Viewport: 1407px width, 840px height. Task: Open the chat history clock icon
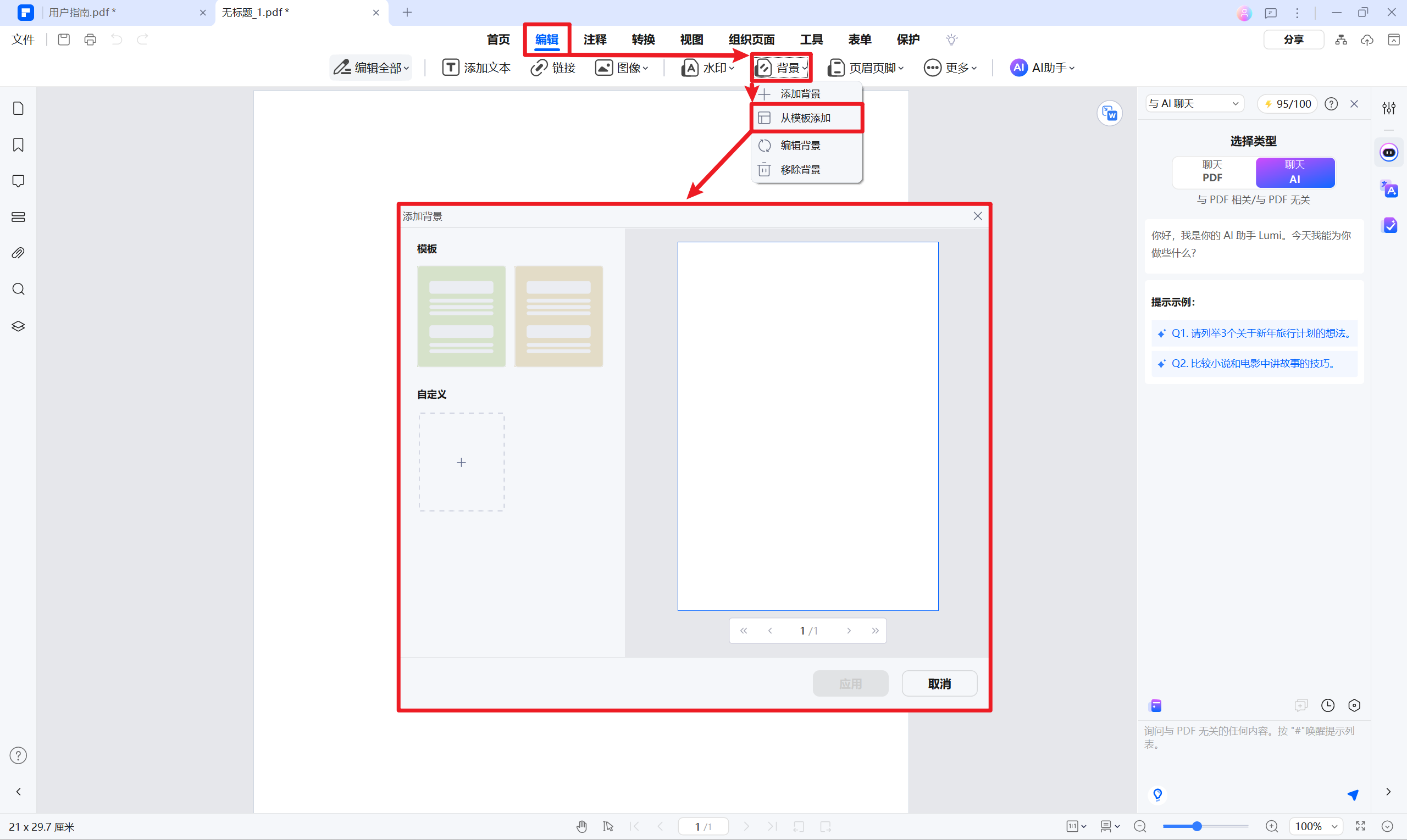(1327, 705)
